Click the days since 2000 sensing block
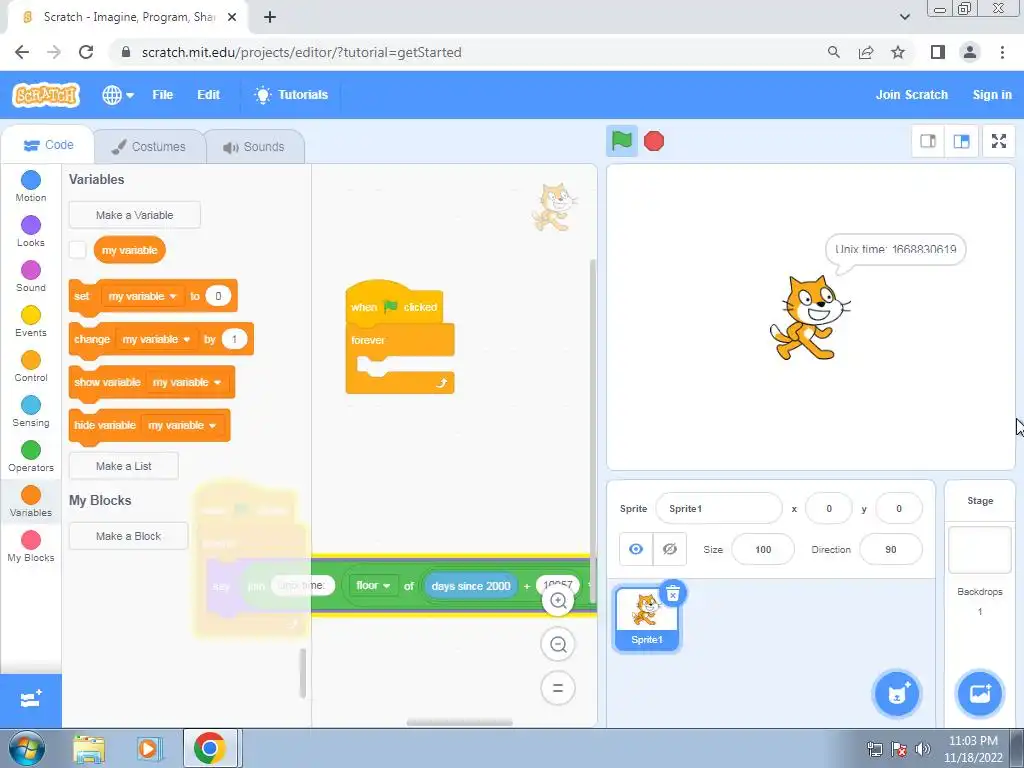The height and width of the screenshot is (768, 1024). click(470, 586)
